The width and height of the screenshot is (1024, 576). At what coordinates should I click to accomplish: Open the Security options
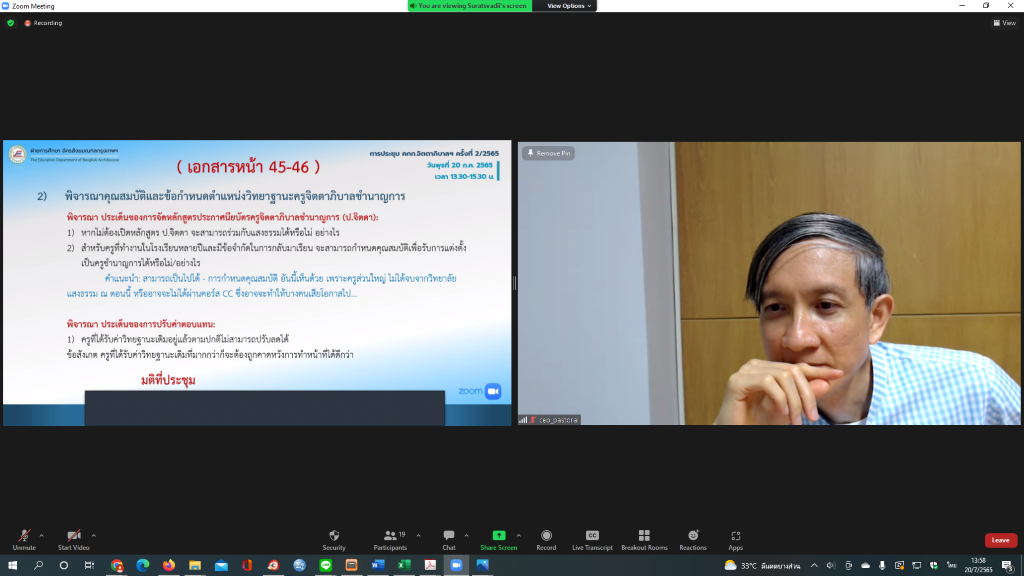click(334, 539)
